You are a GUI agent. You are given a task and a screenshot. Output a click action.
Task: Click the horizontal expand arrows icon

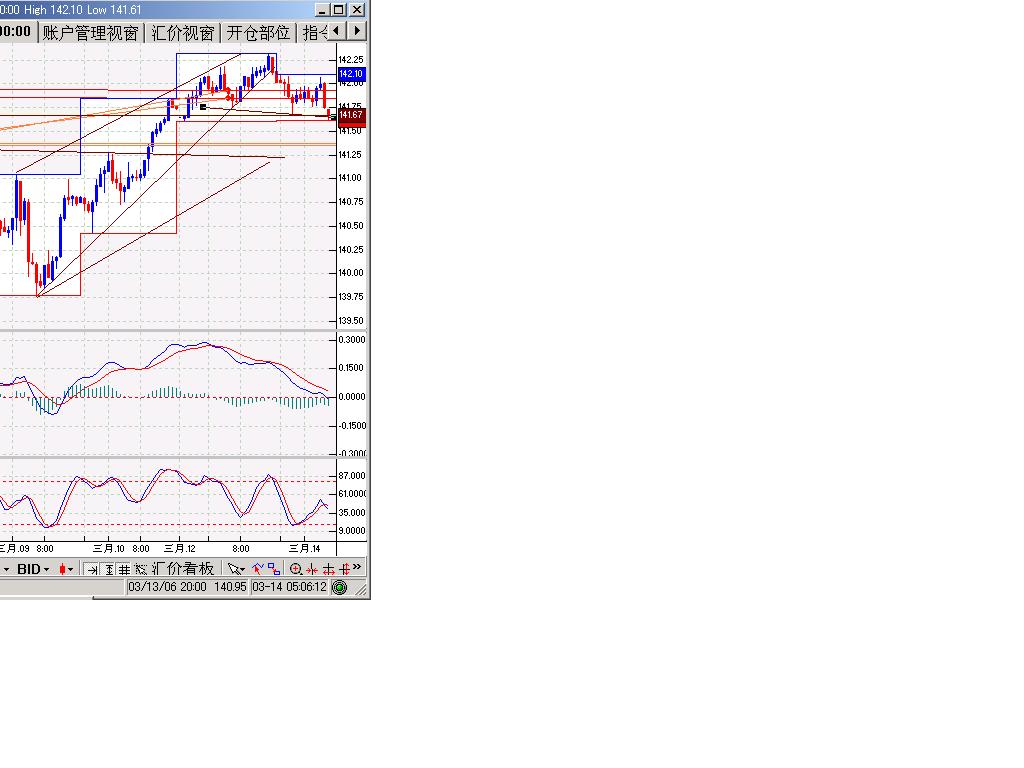point(328,569)
